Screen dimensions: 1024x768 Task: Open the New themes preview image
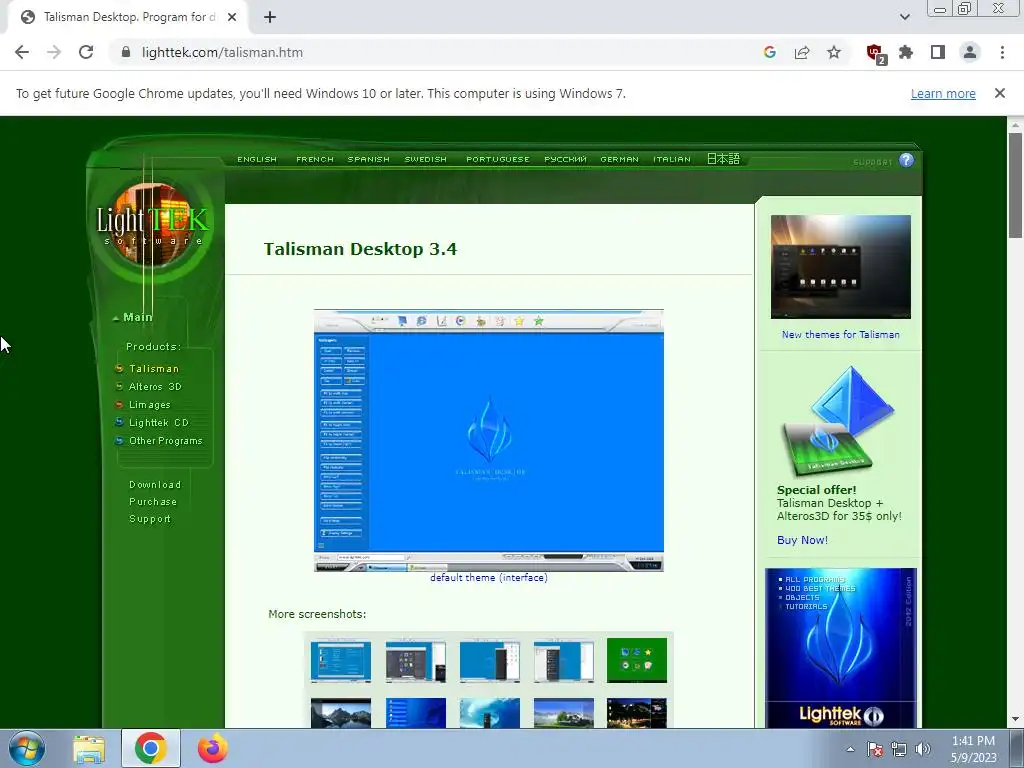pyautogui.click(x=840, y=266)
